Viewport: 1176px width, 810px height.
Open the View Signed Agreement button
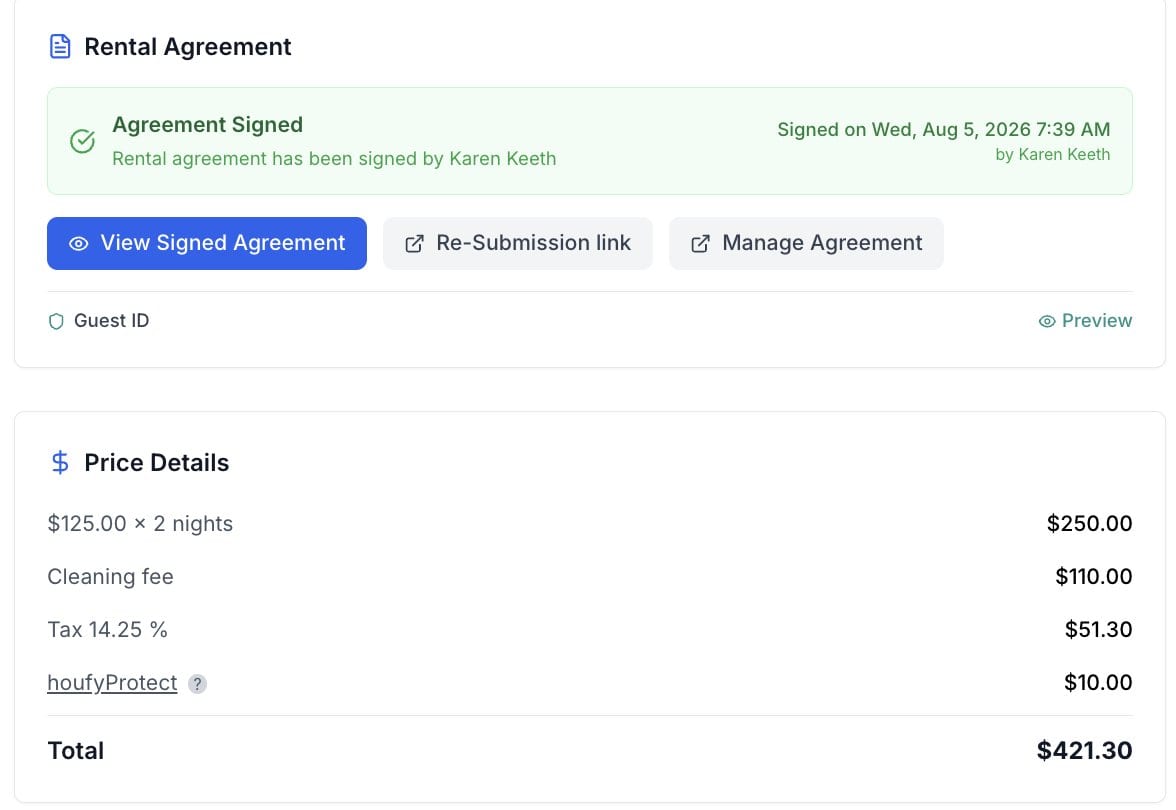(x=207, y=243)
